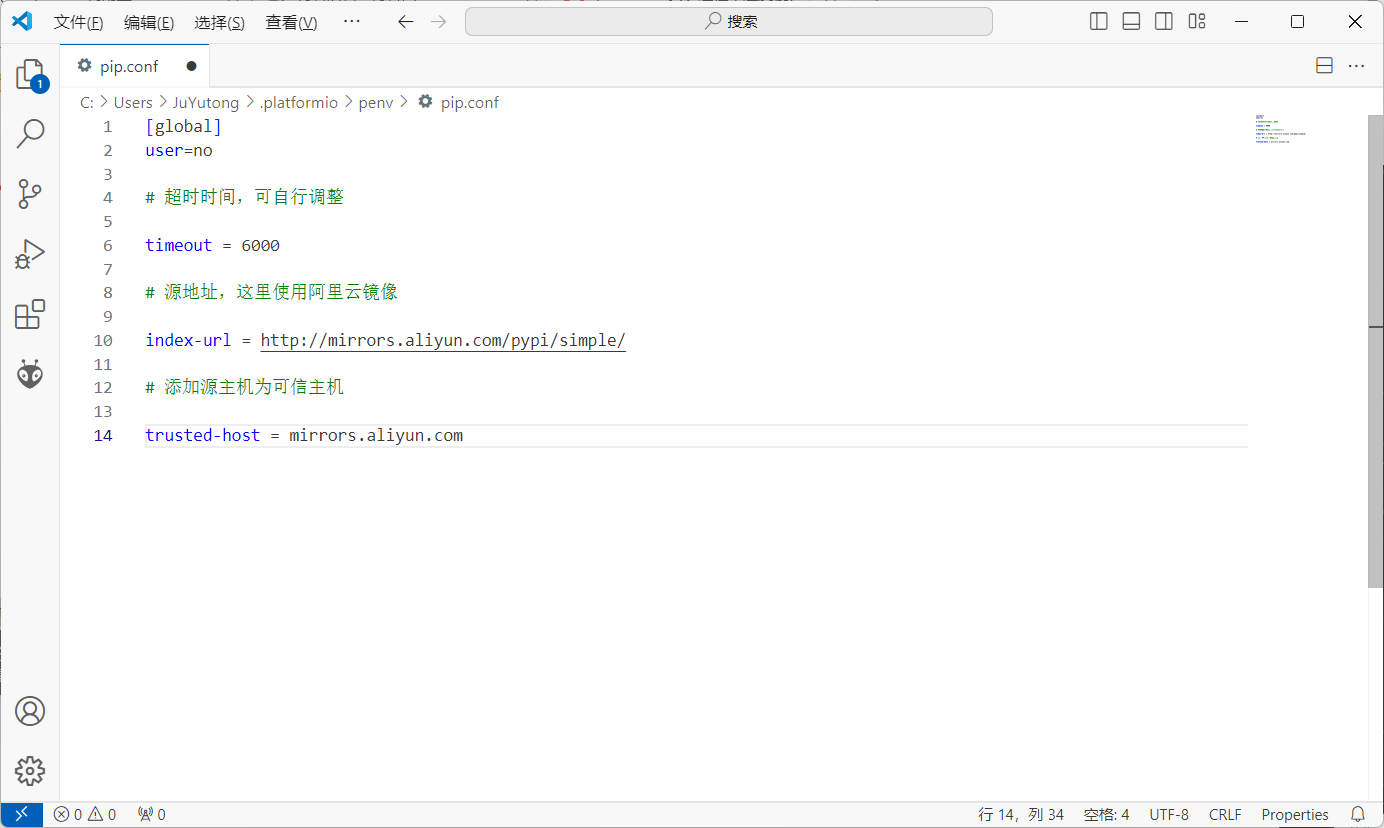Open the Source Control view
Image resolution: width=1384 pixels, height=828 pixels.
[30, 194]
